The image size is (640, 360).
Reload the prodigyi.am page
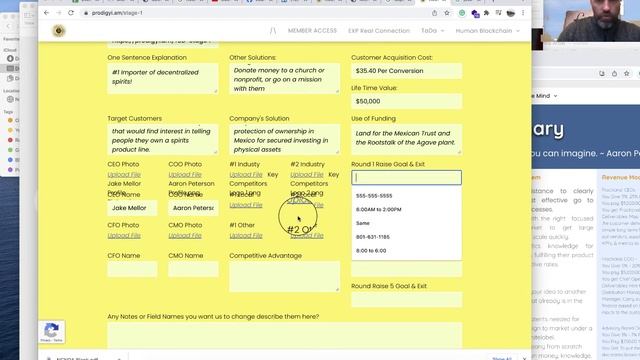tap(71, 13)
